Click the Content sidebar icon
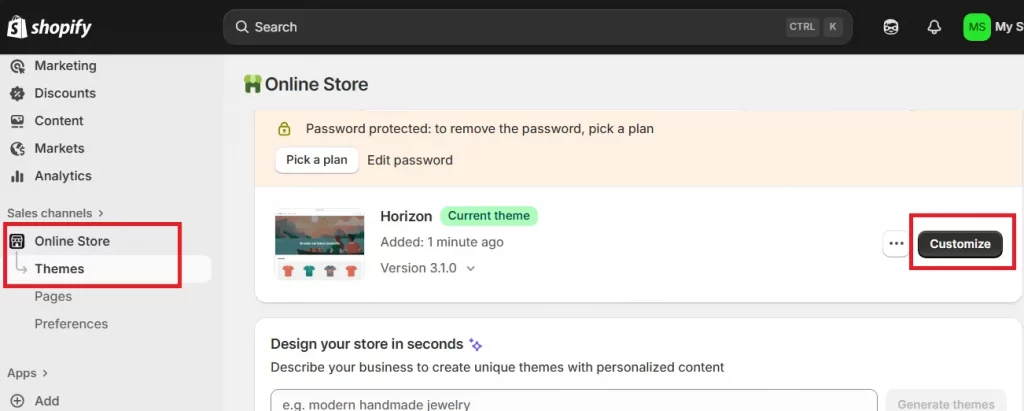Viewport: 1024px width, 411px height. tap(17, 121)
